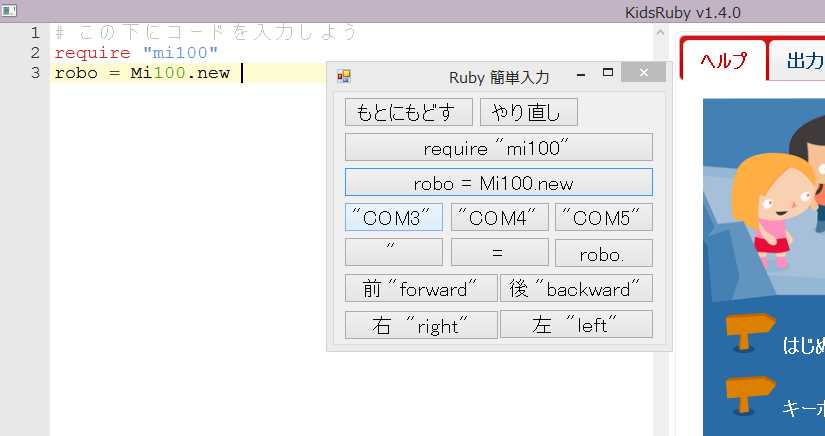Click the やり直し redo button

pos(528,112)
